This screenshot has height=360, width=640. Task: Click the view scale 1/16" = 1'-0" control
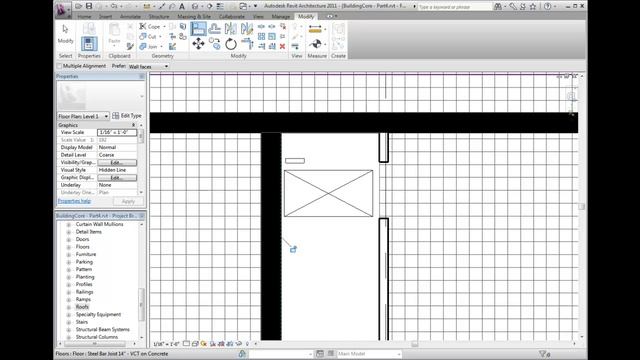tap(165, 344)
